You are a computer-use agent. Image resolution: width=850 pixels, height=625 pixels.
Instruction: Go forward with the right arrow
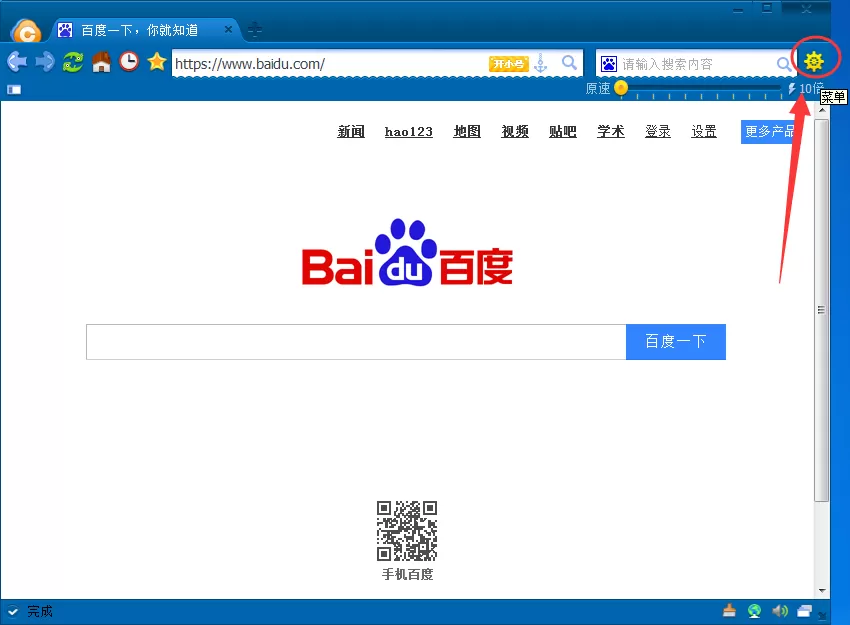click(x=45, y=62)
